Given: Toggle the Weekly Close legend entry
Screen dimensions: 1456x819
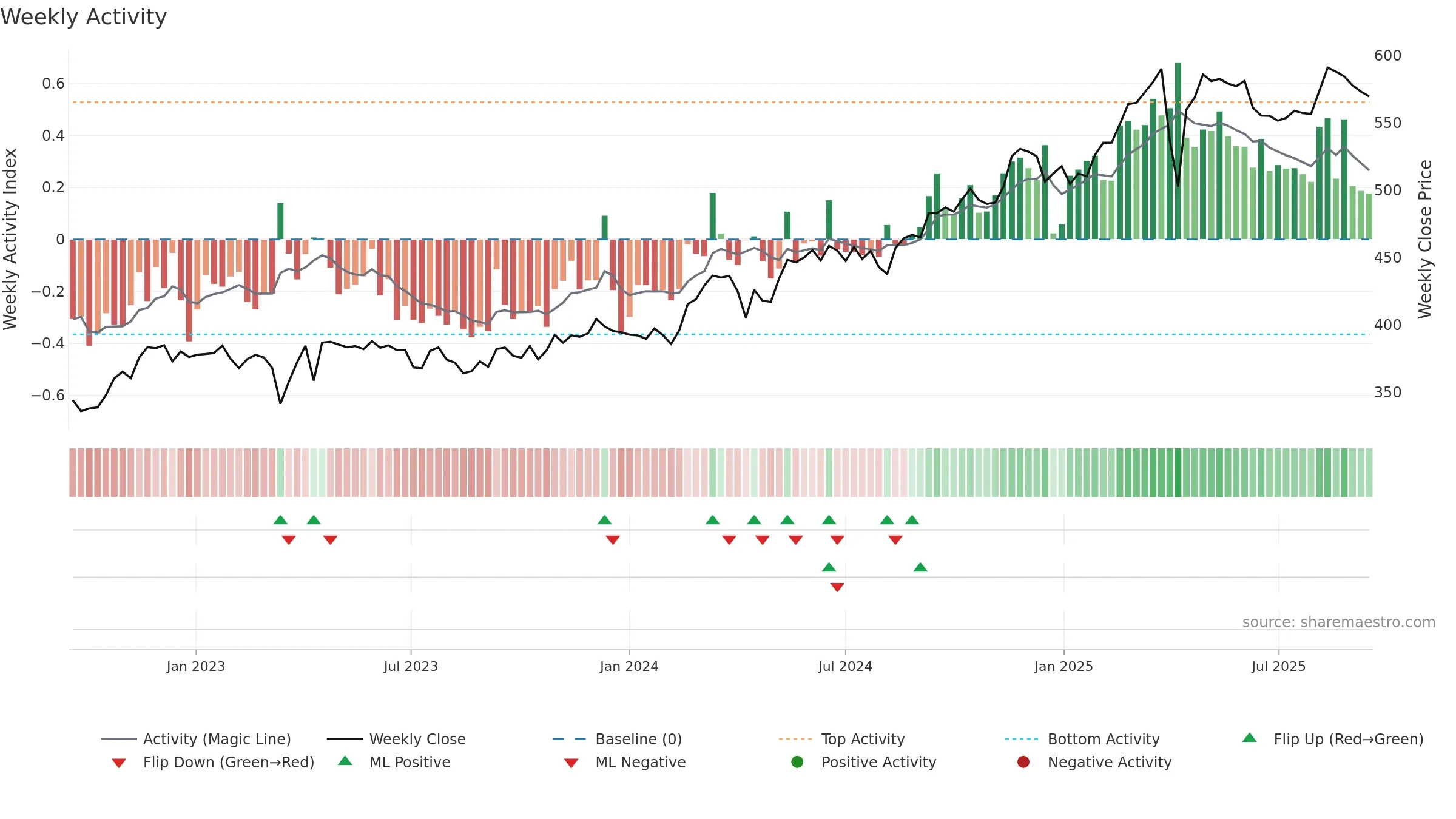Looking at the screenshot, I should (x=396, y=739).
